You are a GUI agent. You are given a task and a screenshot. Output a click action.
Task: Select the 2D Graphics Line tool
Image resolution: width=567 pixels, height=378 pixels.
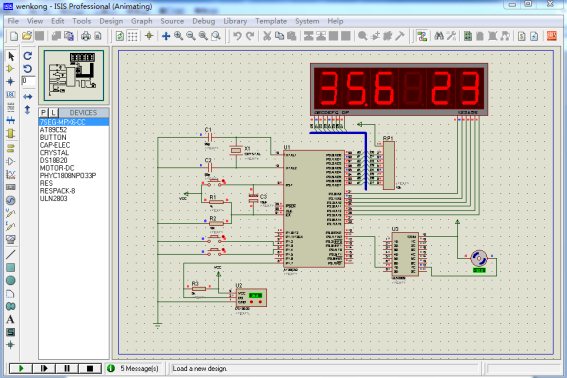[10, 254]
